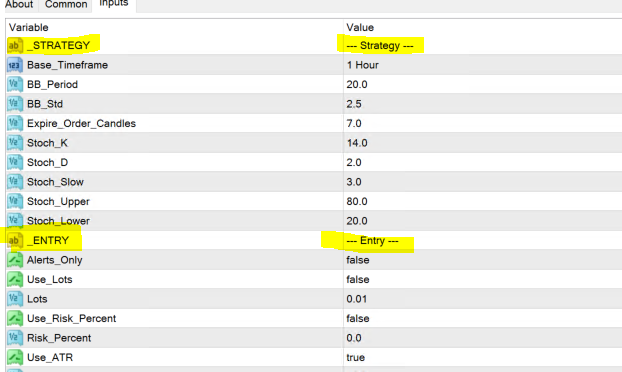Click the Alerts_Only boolean type icon

(x=15, y=260)
